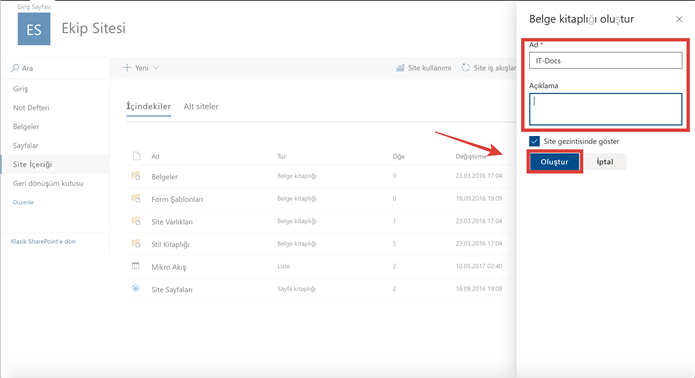Open Sayfalar in the left navigation
The width and height of the screenshot is (695, 378).
pos(26,145)
